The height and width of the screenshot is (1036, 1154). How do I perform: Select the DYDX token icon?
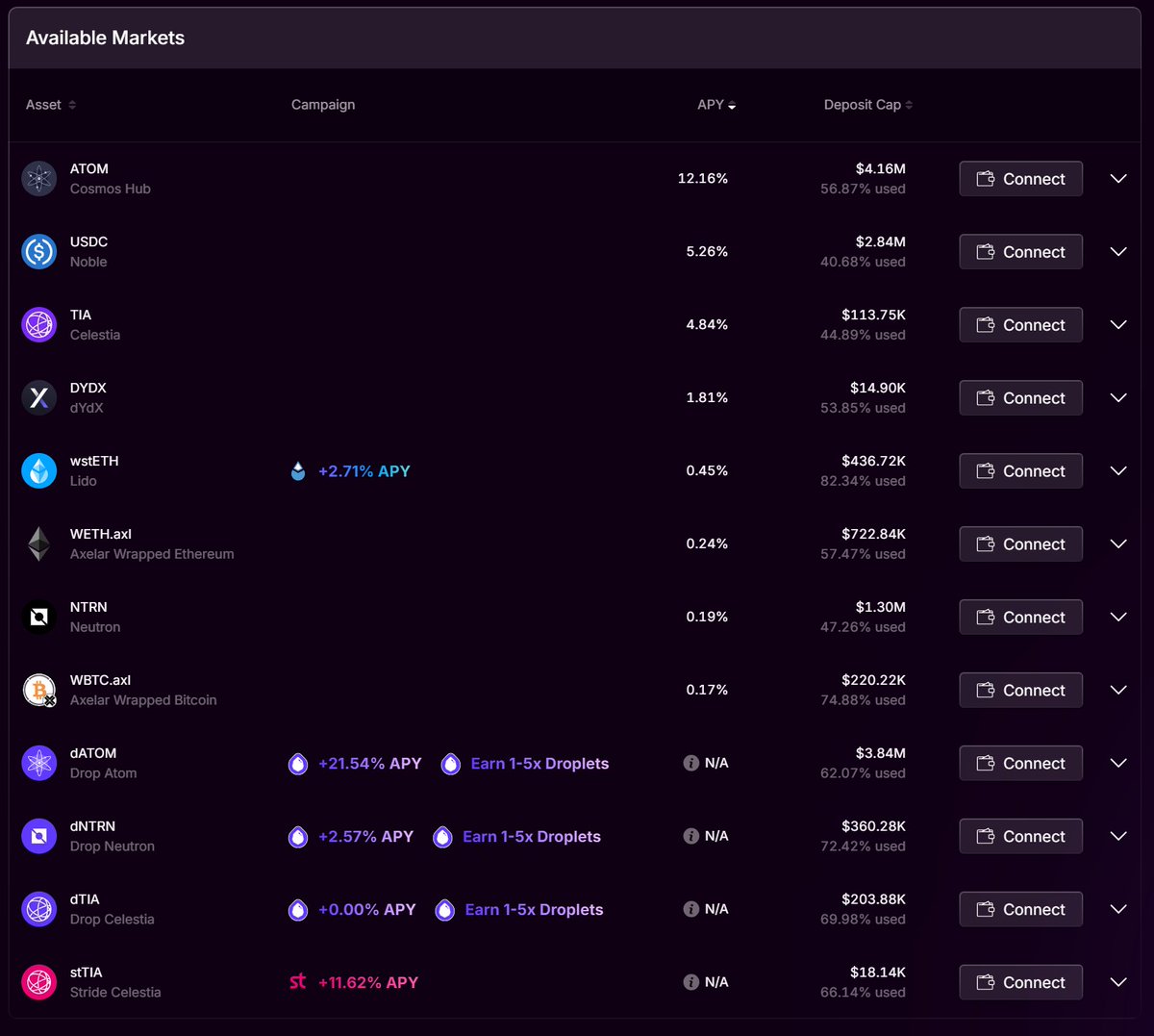coord(39,398)
